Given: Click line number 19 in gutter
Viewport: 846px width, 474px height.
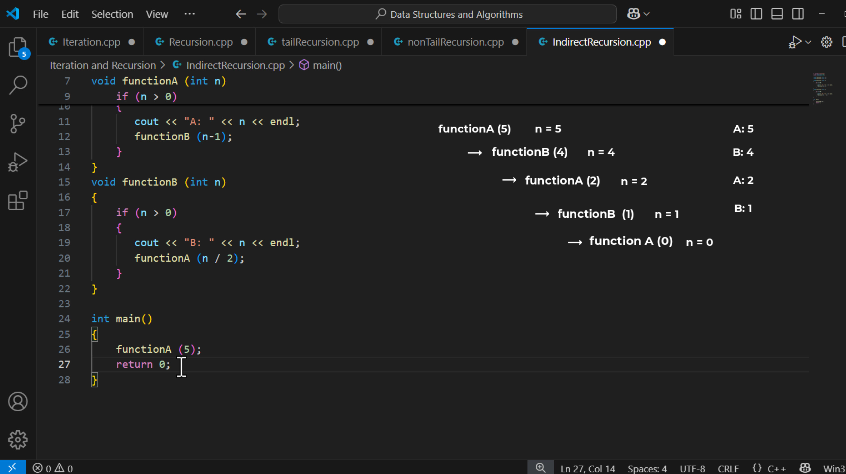Looking at the screenshot, I should [x=64, y=243].
